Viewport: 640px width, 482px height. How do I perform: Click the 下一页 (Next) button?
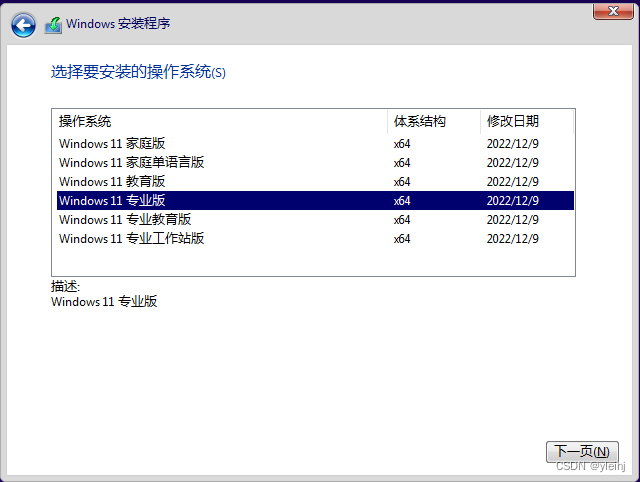coord(582,452)
